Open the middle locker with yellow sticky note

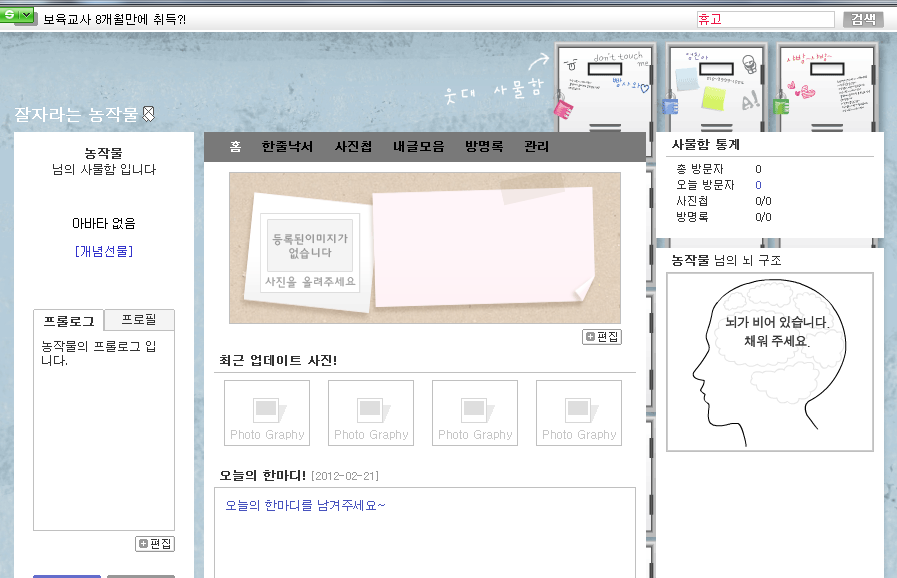point(716,88)
